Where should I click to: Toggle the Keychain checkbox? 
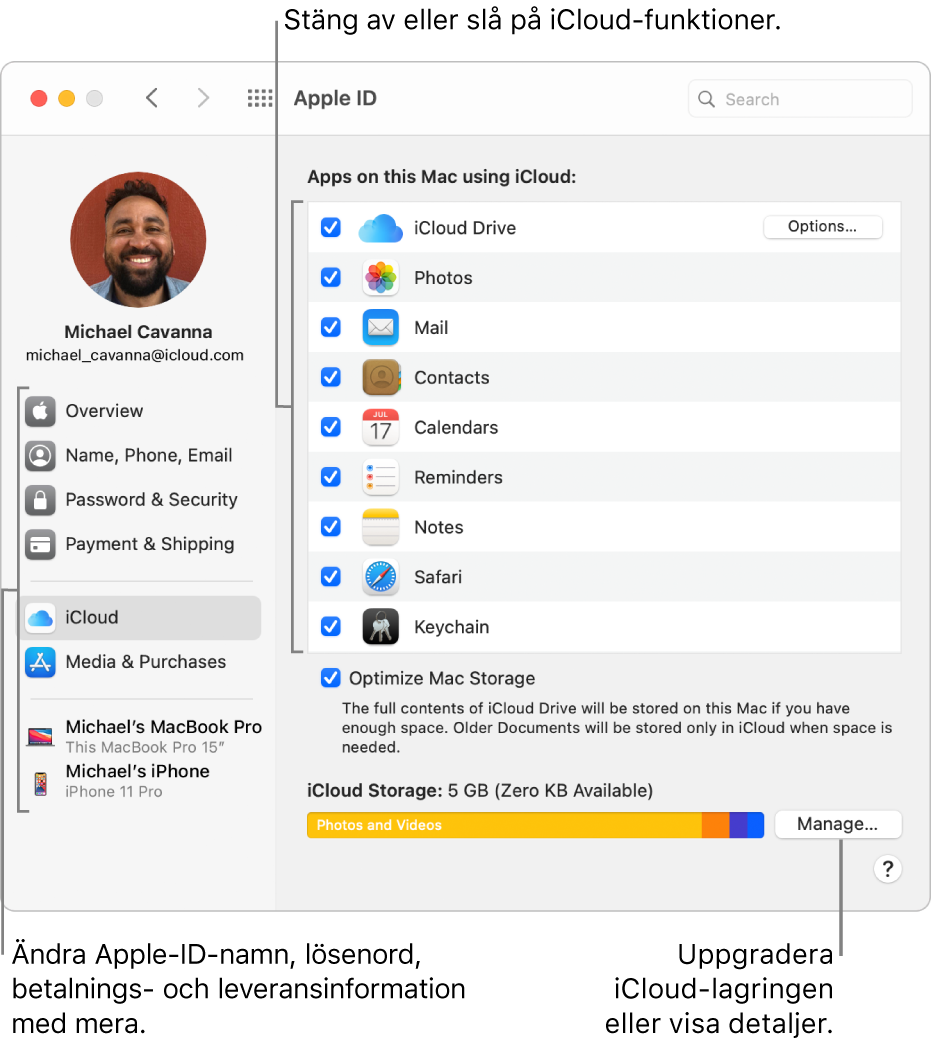point(331,626)
